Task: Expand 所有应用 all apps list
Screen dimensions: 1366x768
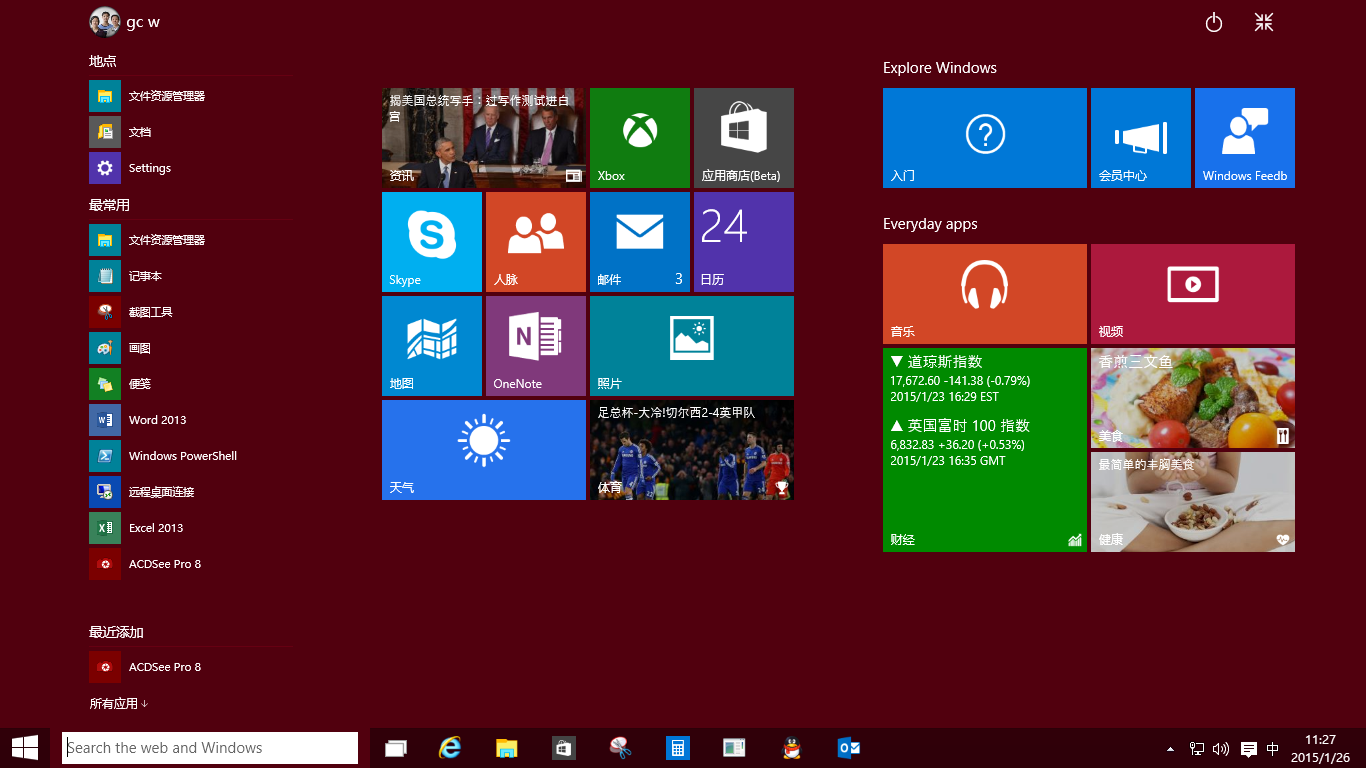Action: click(x=119, y=704)
